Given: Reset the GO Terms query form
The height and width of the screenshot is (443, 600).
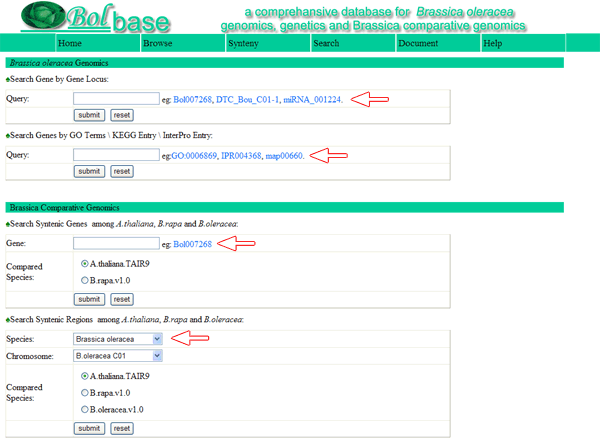Looking at the screenshot, I should pyautogui.click(x=122, y=171).
